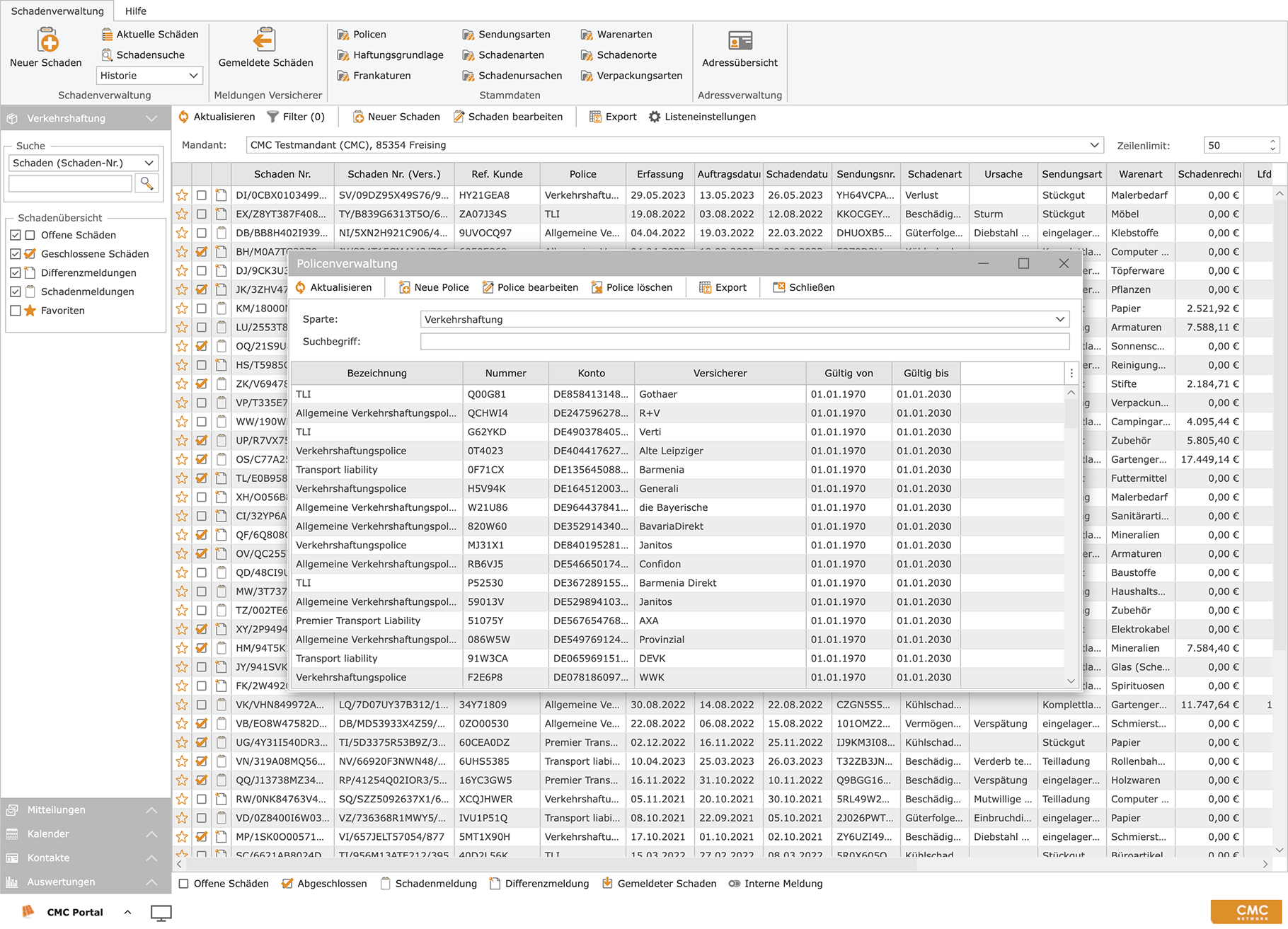This screenshot has height=929, width=1288.
Task: Expand the Kontakte panel
Action: point(151,858)
